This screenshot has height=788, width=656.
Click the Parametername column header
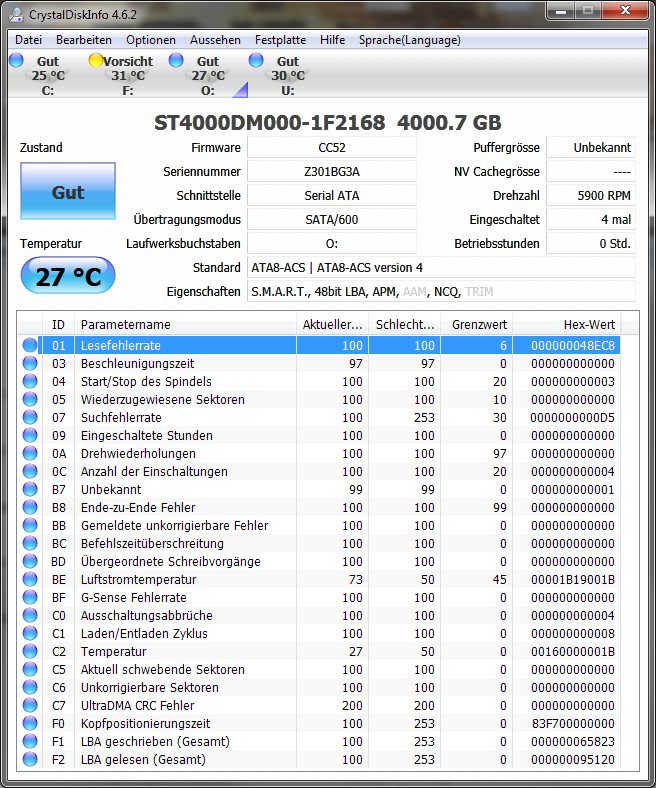pyautogui.click(x=185, y=325)
